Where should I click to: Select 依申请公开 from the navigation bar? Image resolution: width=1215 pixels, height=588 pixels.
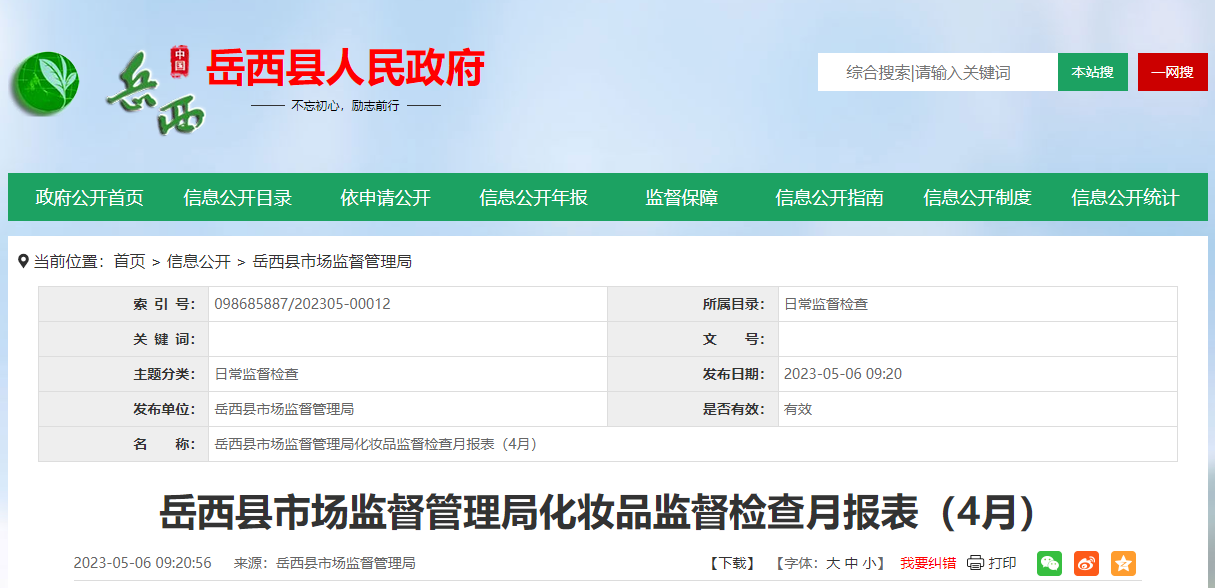click(x=386, y=197)
